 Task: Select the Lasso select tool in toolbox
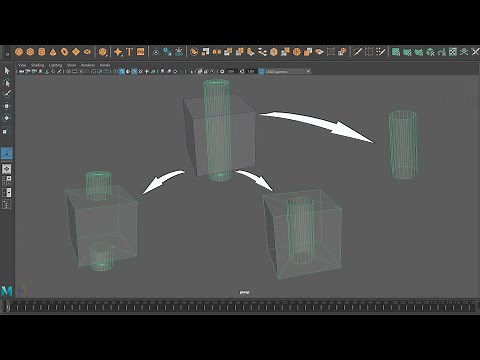(x=7, y=82)
